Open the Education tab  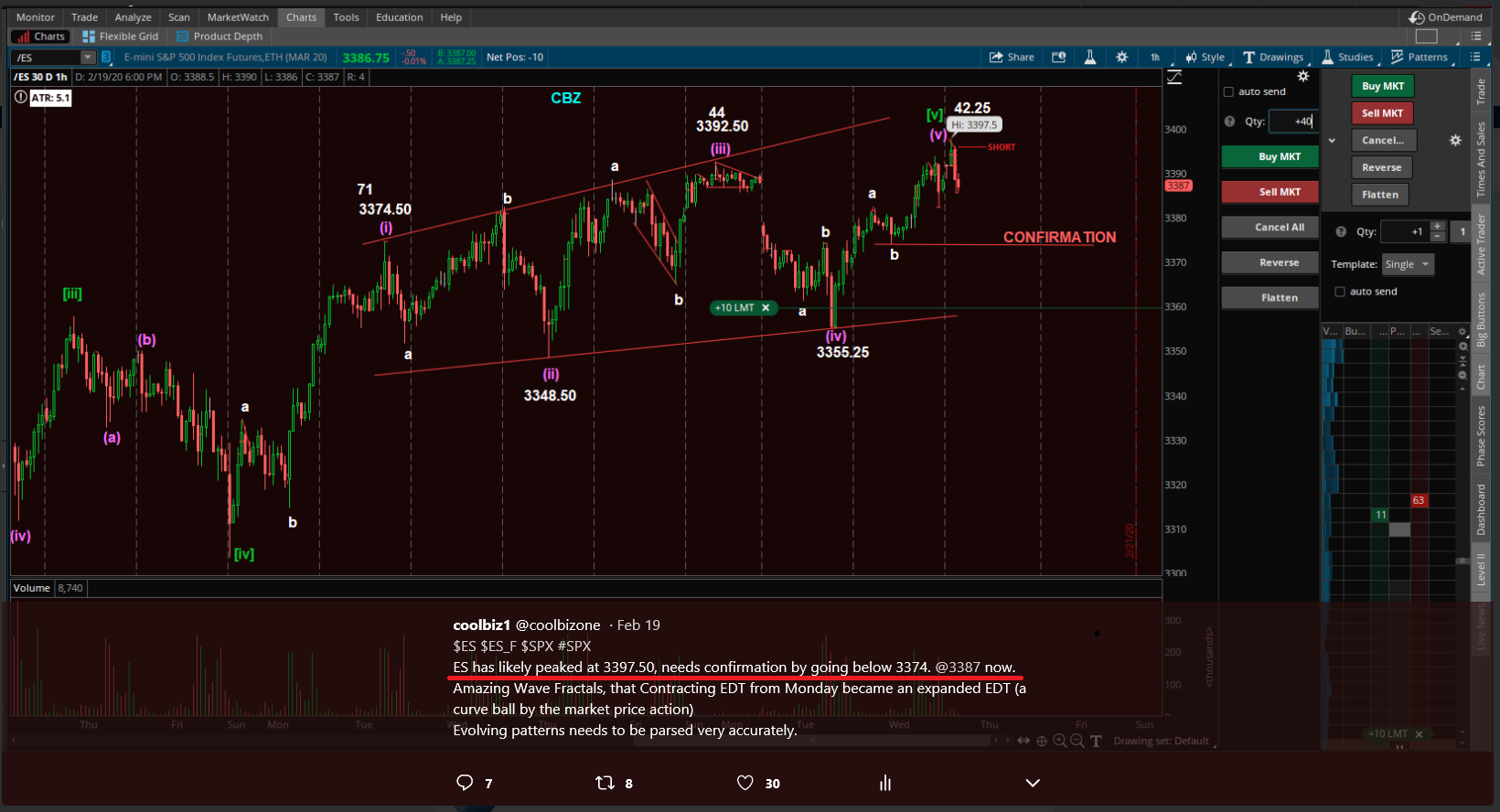pos(400,17)
